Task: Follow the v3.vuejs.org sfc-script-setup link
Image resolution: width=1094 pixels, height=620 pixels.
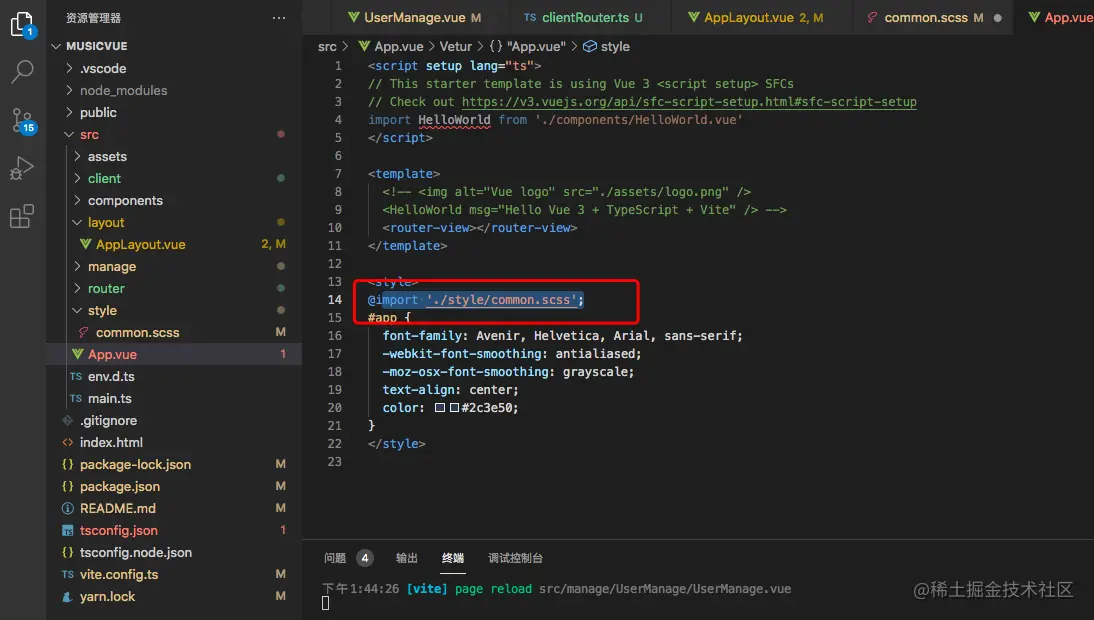Action: coord(689,102)
